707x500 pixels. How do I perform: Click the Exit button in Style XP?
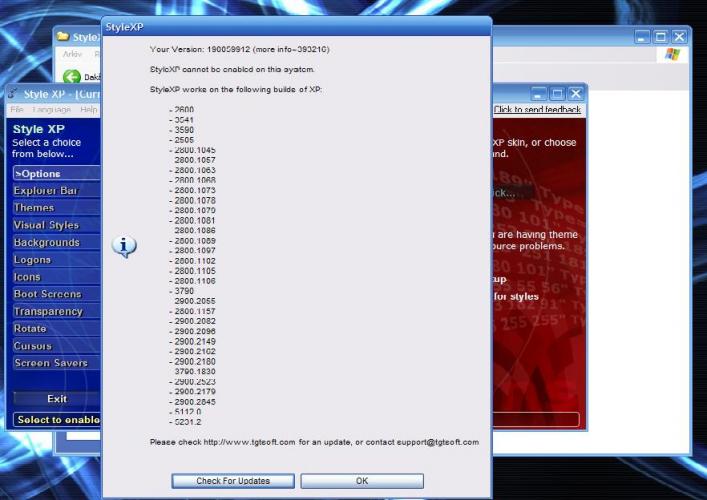[x=56, y=399]
